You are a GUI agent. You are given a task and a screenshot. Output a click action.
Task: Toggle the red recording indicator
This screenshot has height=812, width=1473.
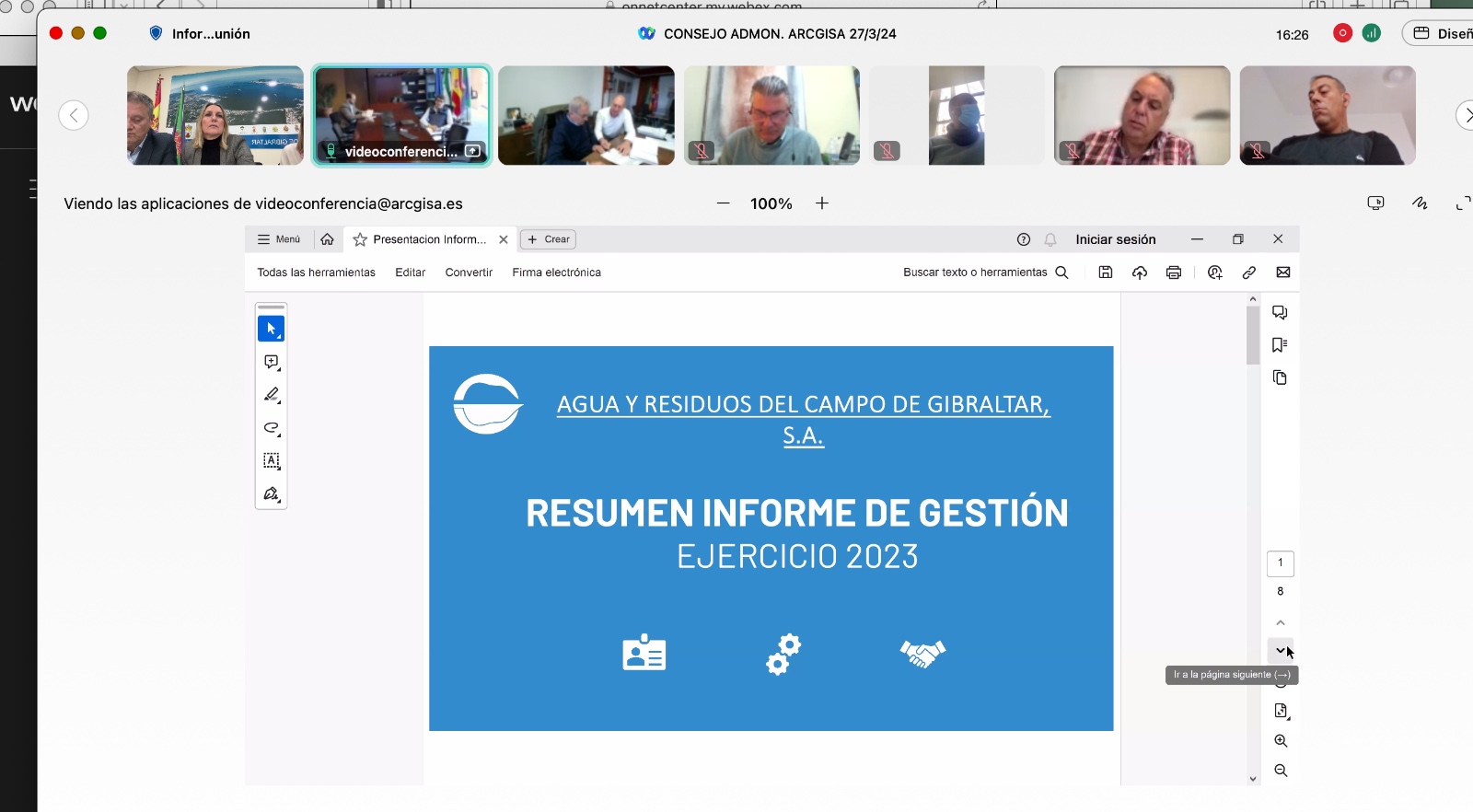[1342, 34]
